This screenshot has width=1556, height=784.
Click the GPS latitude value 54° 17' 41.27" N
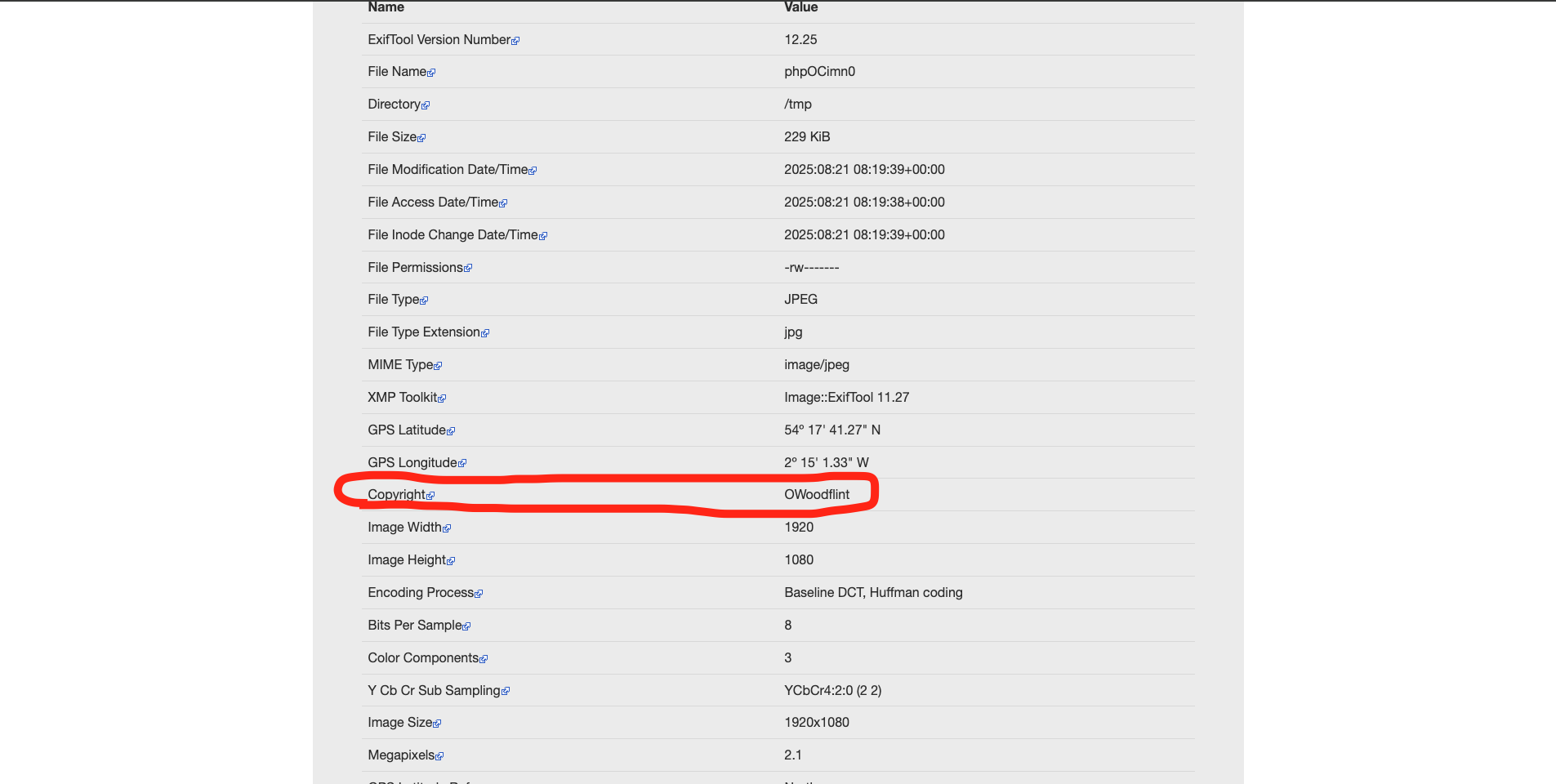[832, 430]
